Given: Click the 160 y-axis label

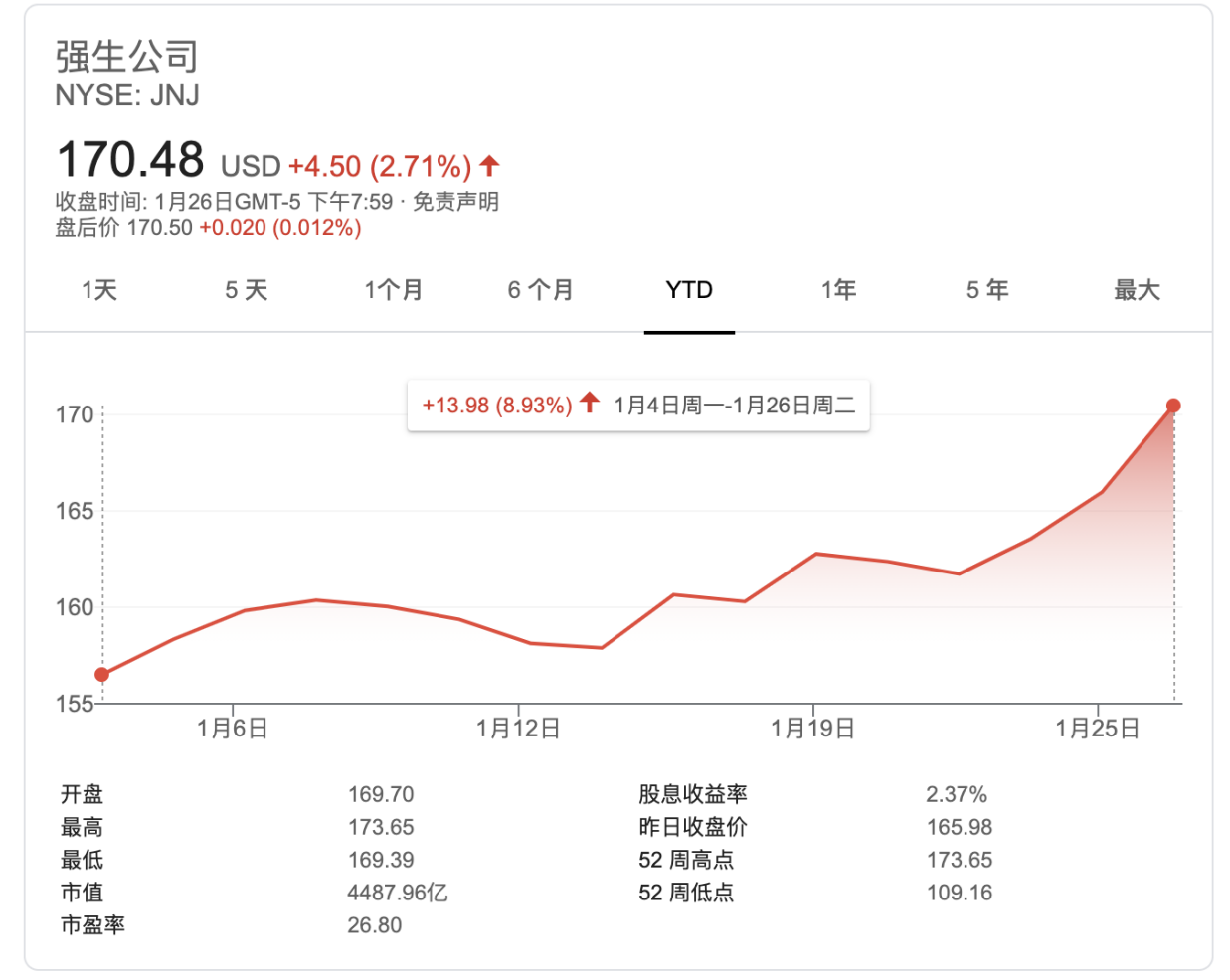Looking at the screenshot, I should (75, 607).
